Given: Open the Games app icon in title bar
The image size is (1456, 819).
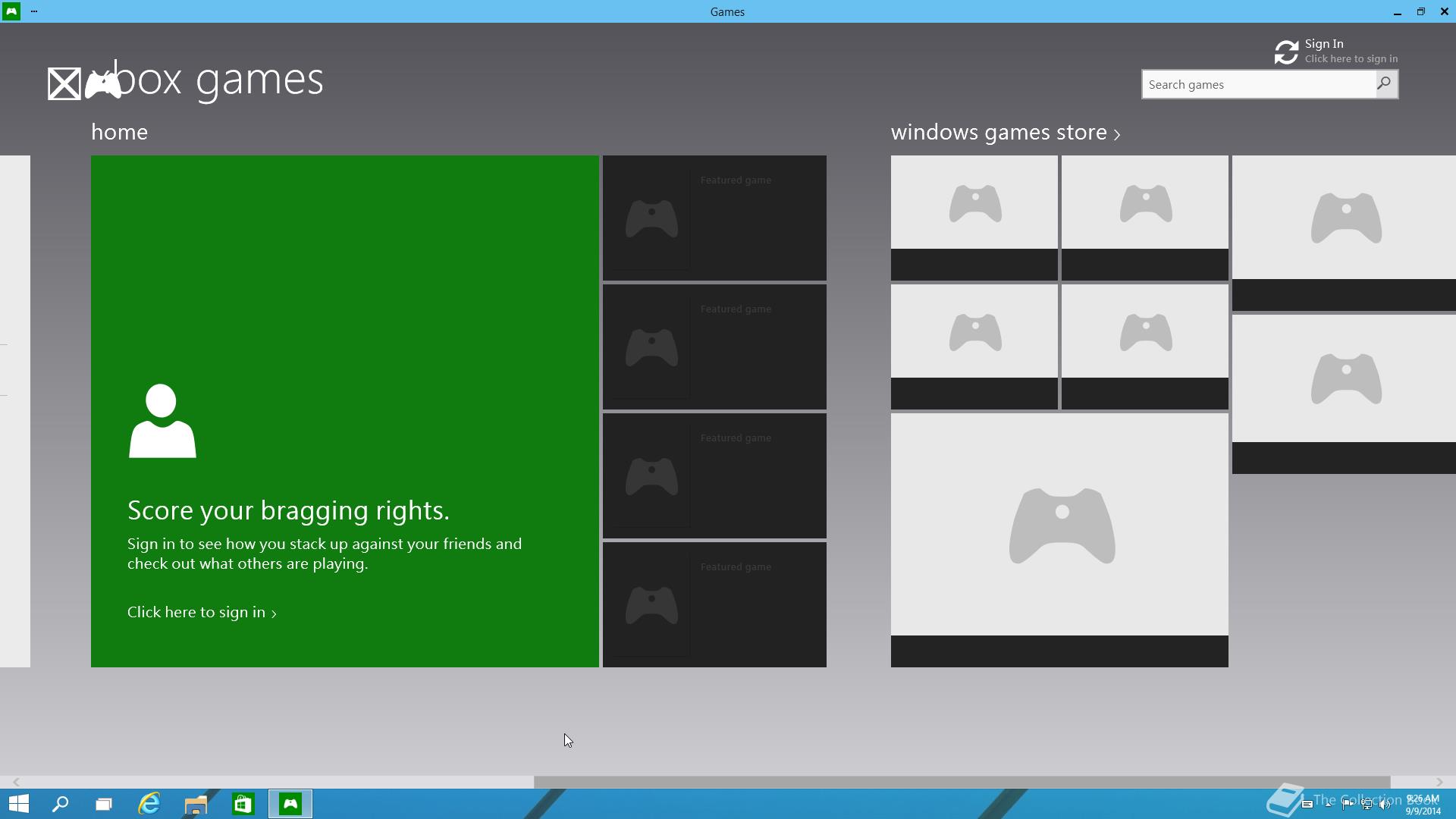Looking at the screenshot, I should [11, 11].
